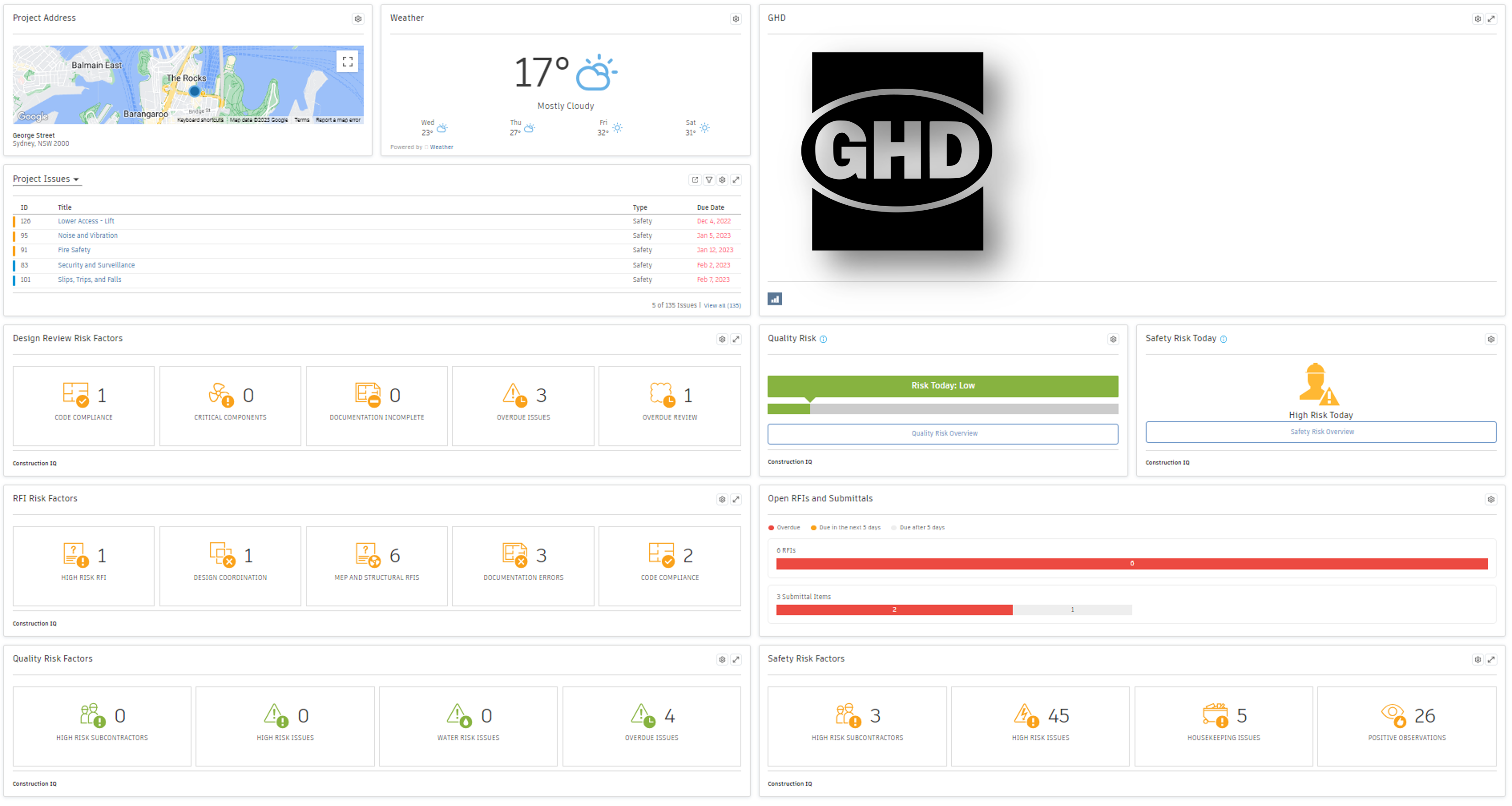Expand the Safety Risk Factors card

coord(1491,659)
